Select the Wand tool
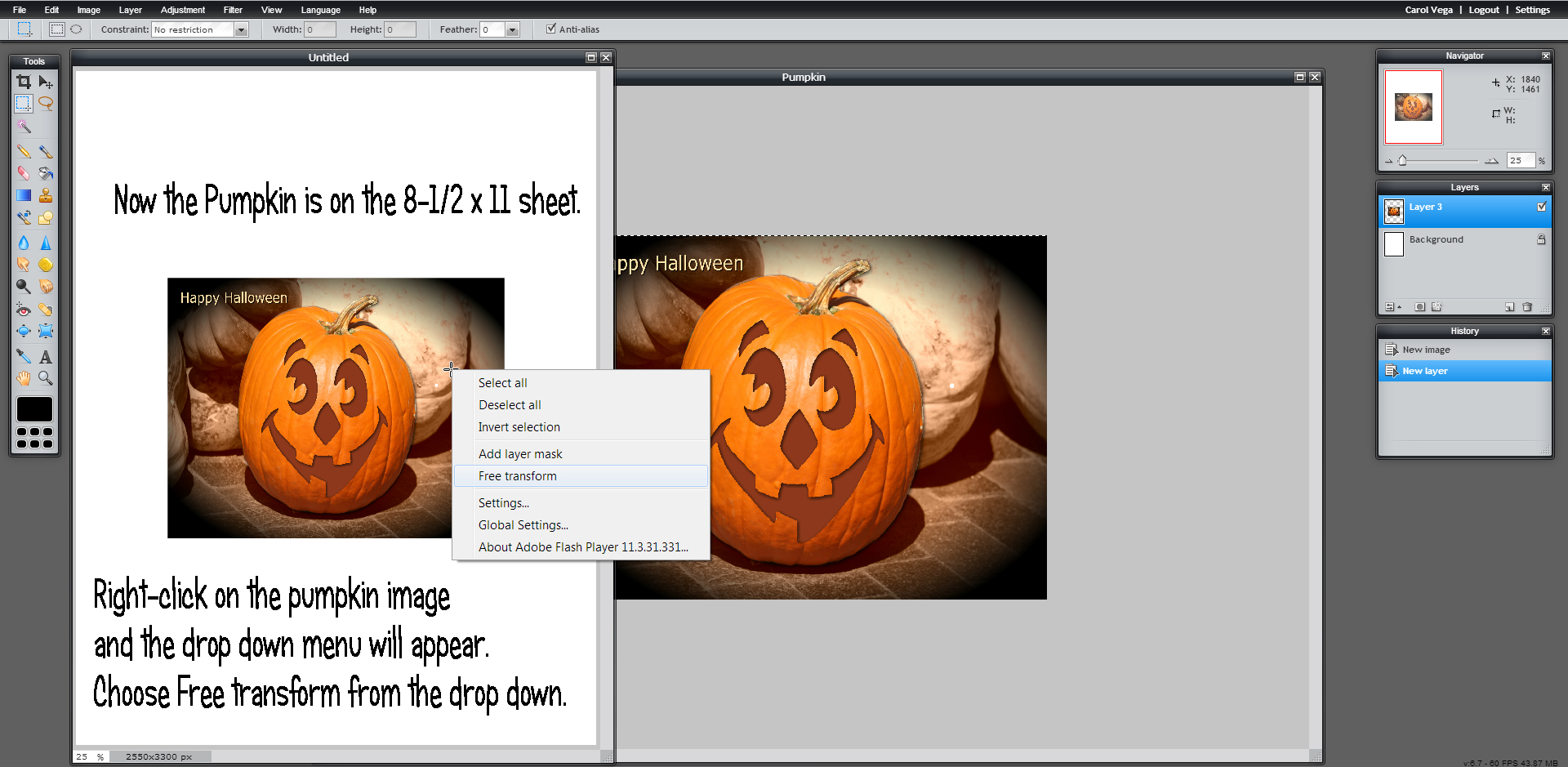Viewport: 1568px width, 767px height. coord(24,127)
